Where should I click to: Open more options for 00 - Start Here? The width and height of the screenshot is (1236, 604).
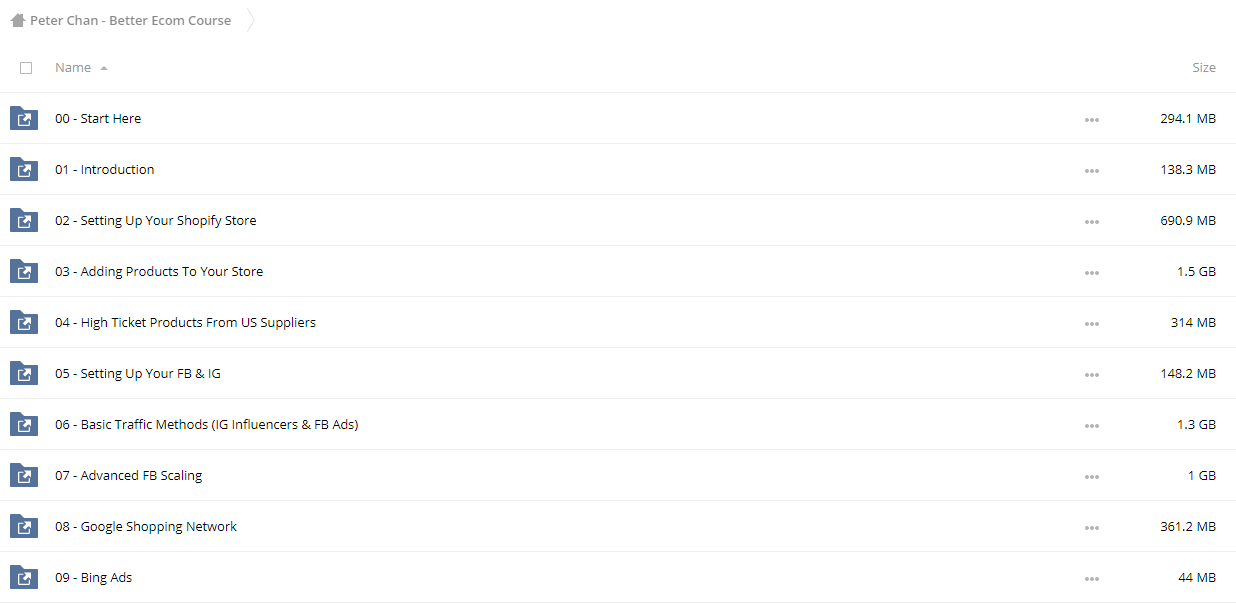coord(1091,119)
